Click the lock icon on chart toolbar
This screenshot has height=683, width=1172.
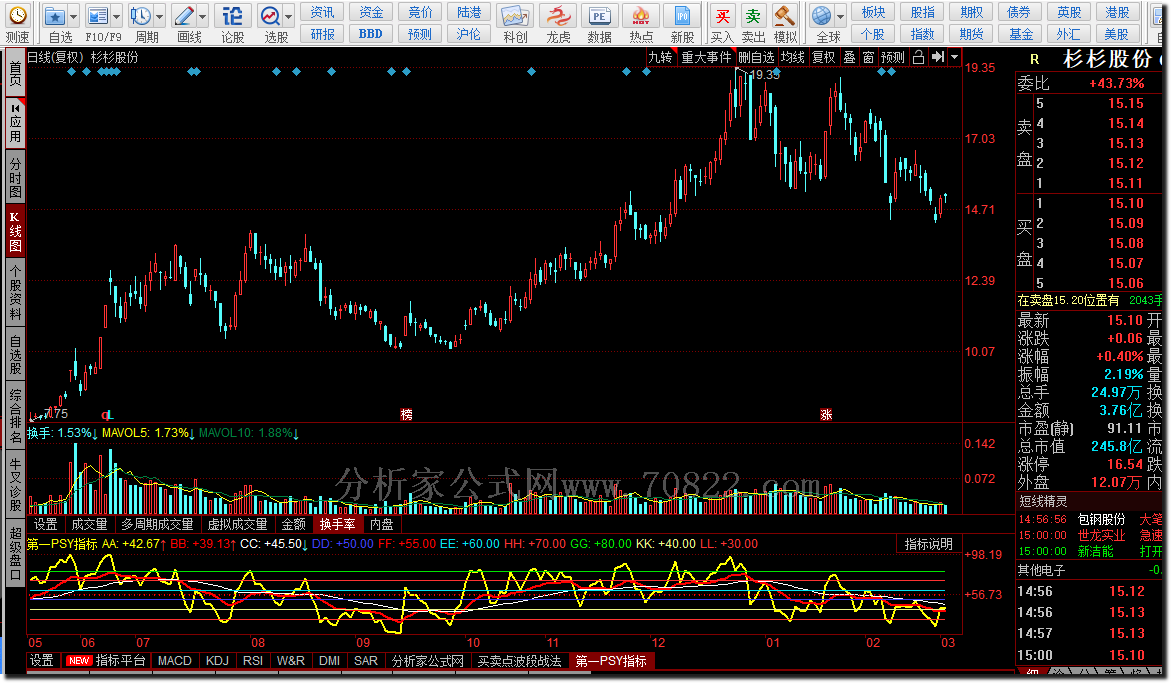pos(919,57)
